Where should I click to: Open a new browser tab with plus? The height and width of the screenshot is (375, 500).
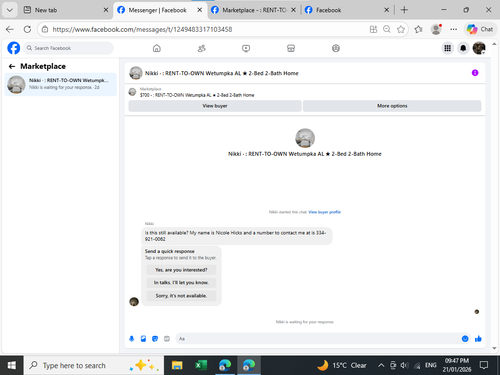tap(404, 10)
